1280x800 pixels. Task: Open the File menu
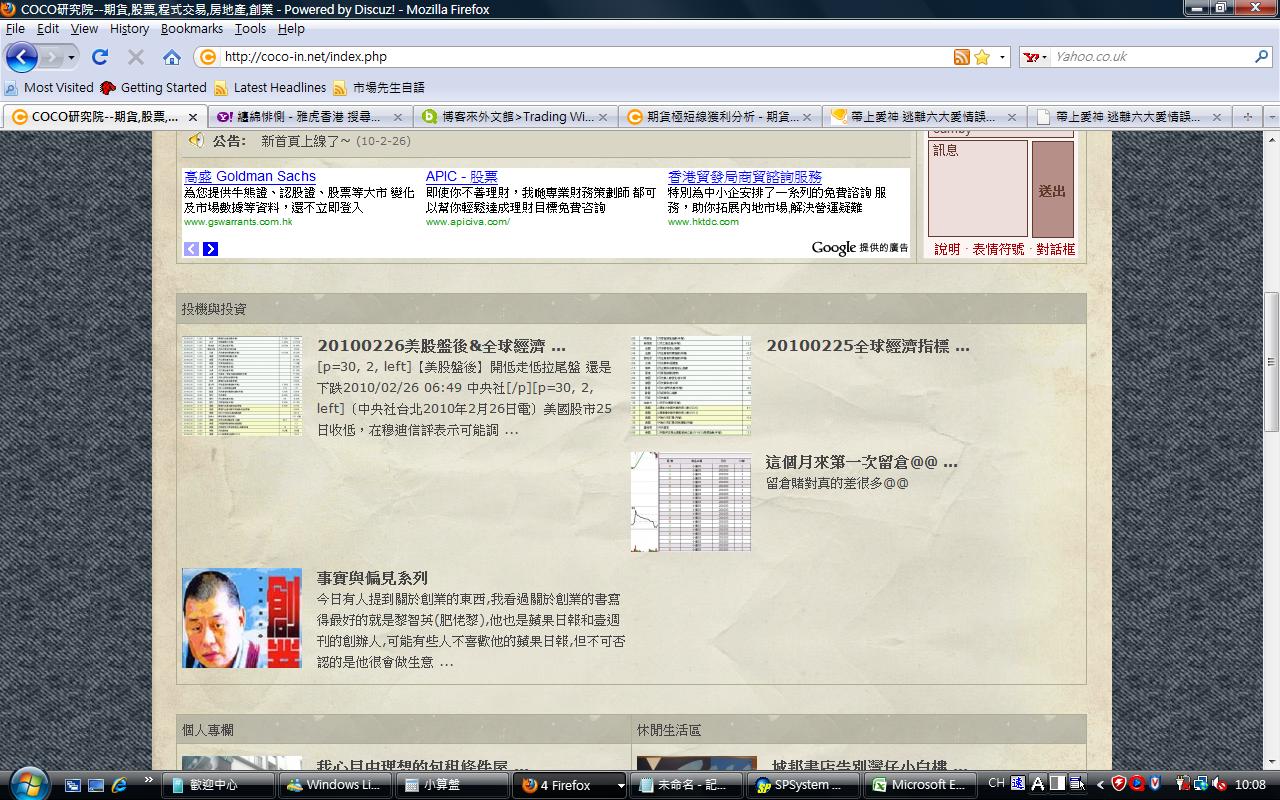coord(15,29)
